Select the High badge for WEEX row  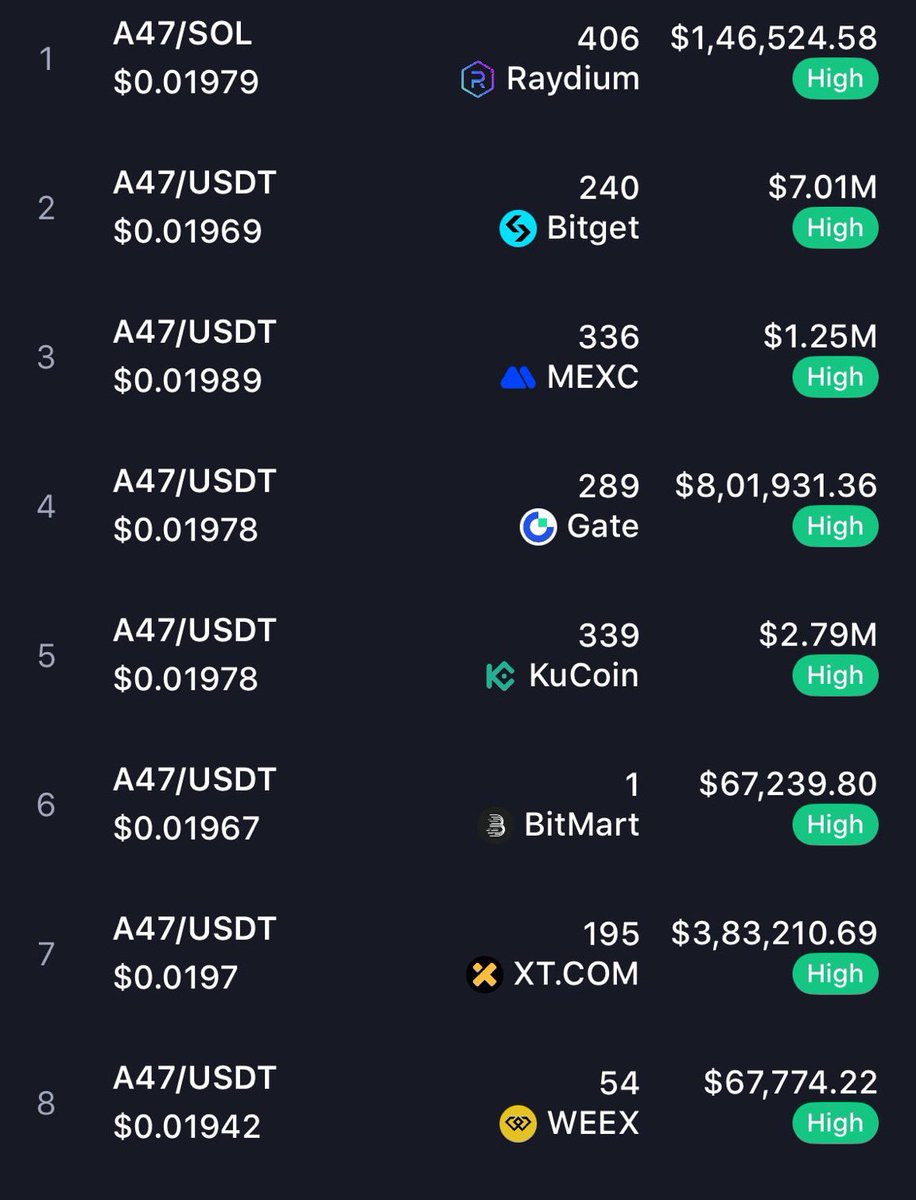click(835, 1124)
